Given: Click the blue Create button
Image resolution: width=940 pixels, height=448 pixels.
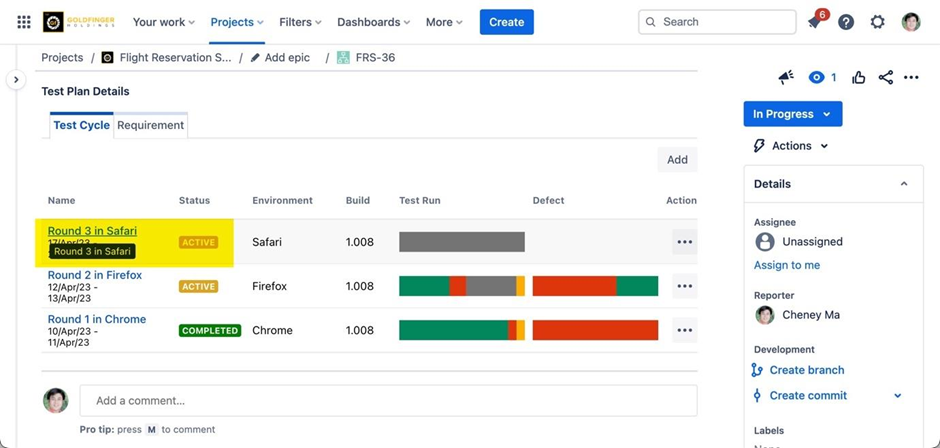Looking at the screenshot, I should click(506, 22).
